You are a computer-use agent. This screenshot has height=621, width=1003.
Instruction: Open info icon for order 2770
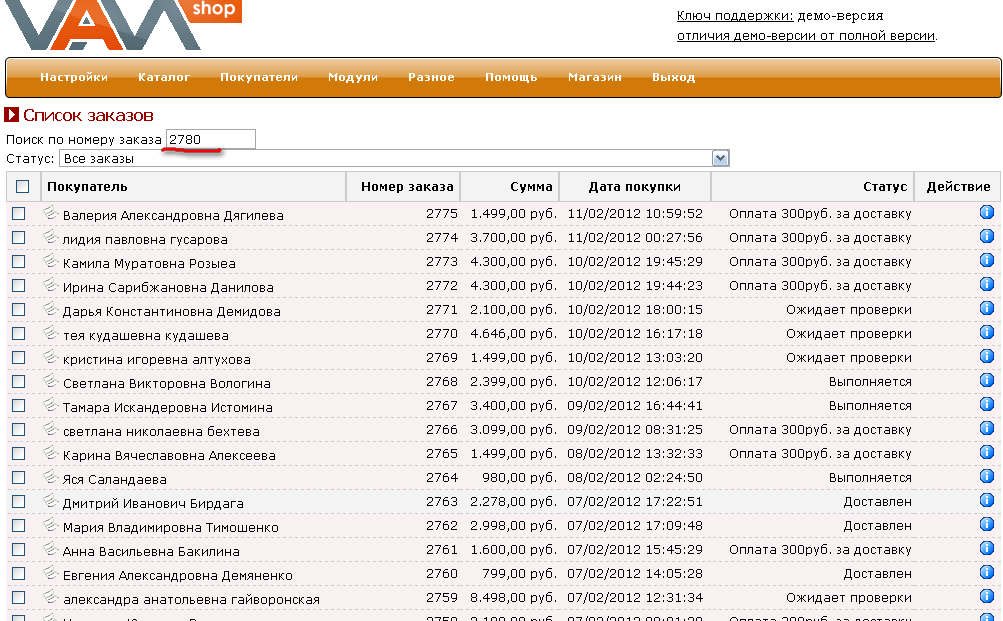pyautogui.click(x=986, y=332)
